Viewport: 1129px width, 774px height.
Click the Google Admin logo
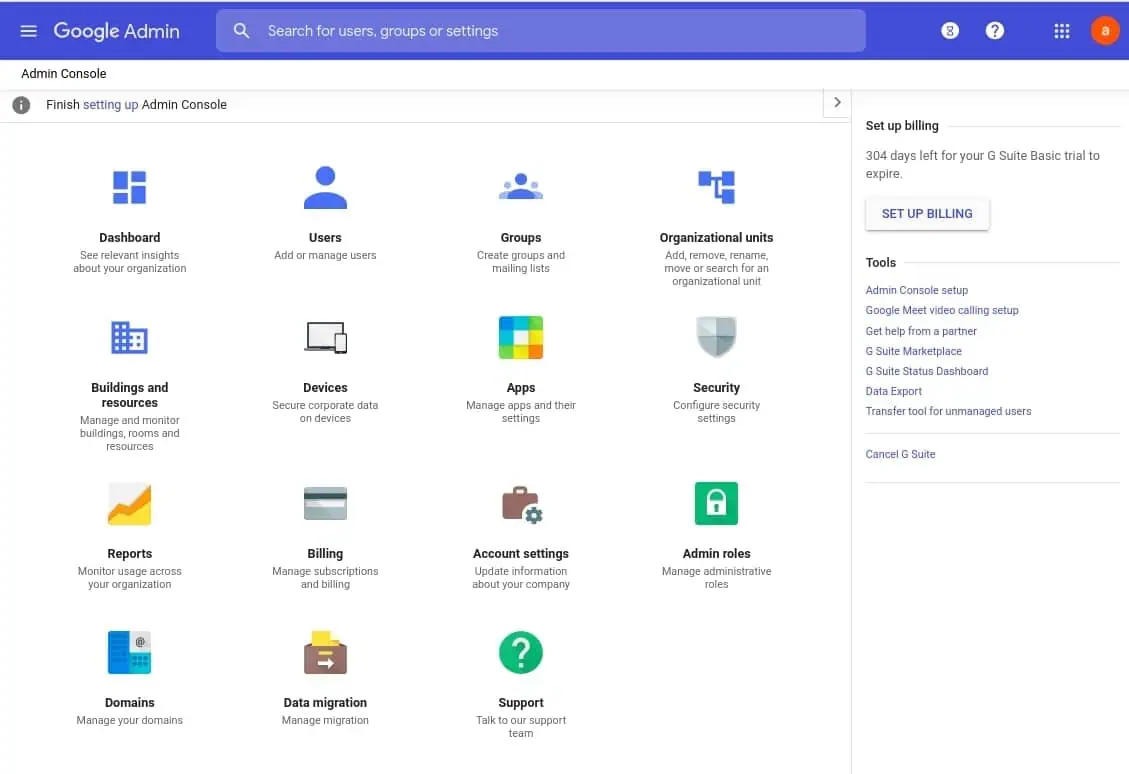[117, 31]
